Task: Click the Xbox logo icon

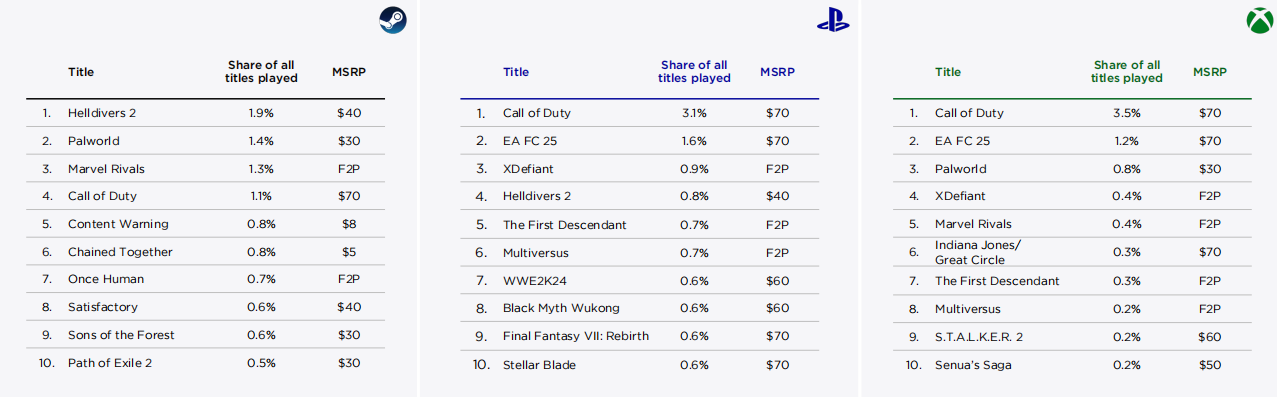Action: click(1260, 21)
